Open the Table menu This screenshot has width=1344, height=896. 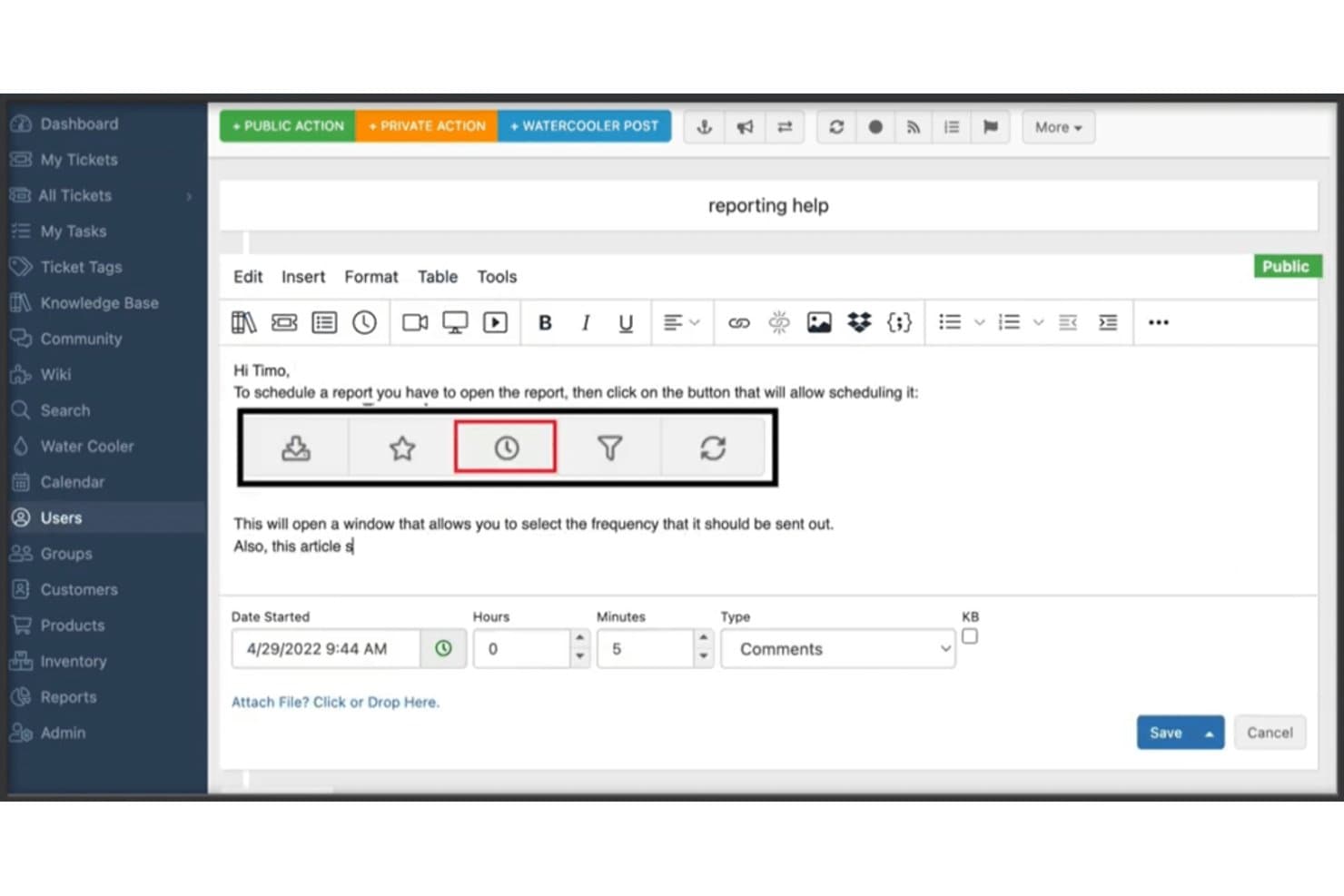pyautogui.click(x=438, y=277)
